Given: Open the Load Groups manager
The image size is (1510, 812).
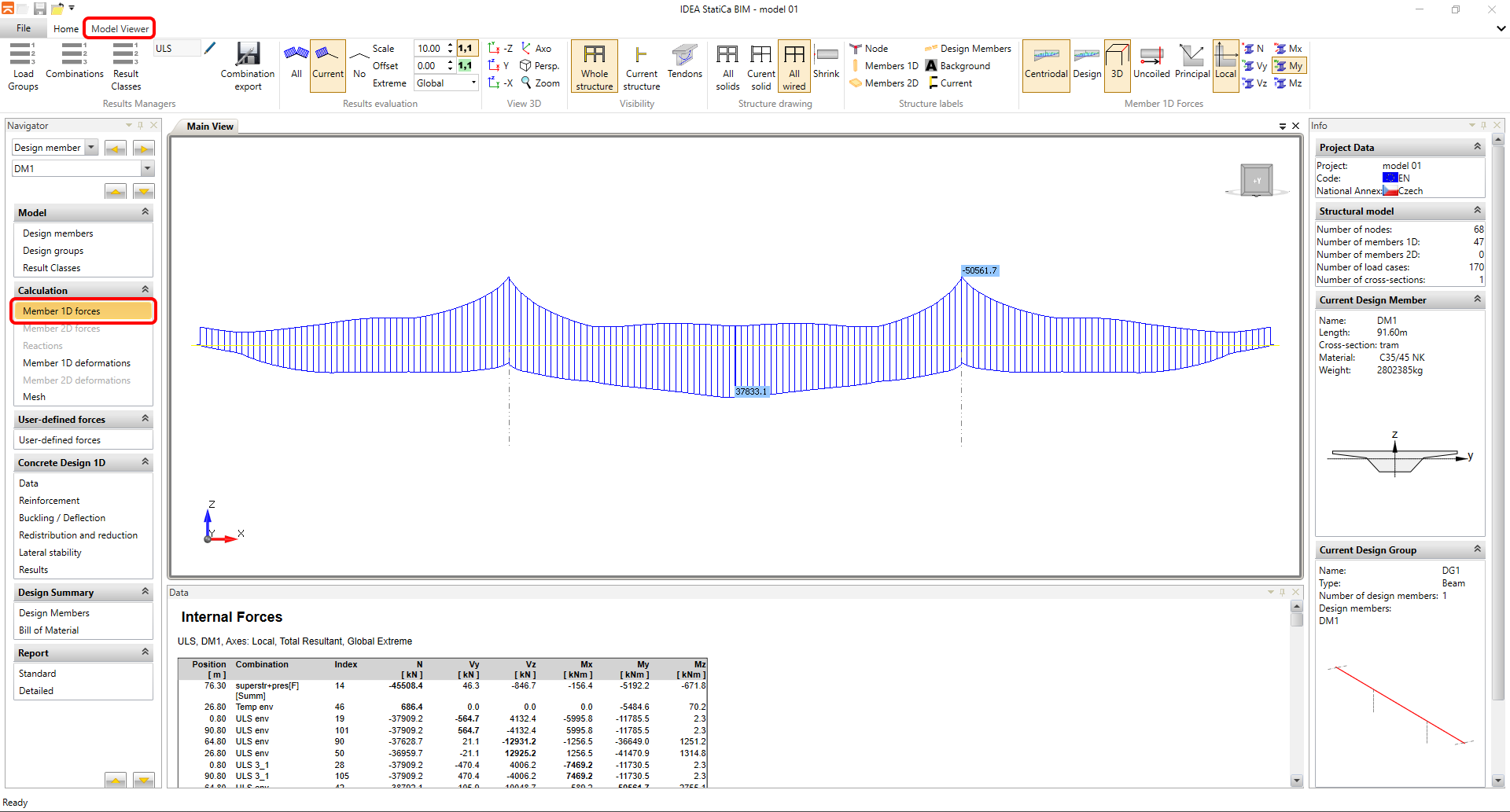Looking at the screenshot, I should click(23, 66).
